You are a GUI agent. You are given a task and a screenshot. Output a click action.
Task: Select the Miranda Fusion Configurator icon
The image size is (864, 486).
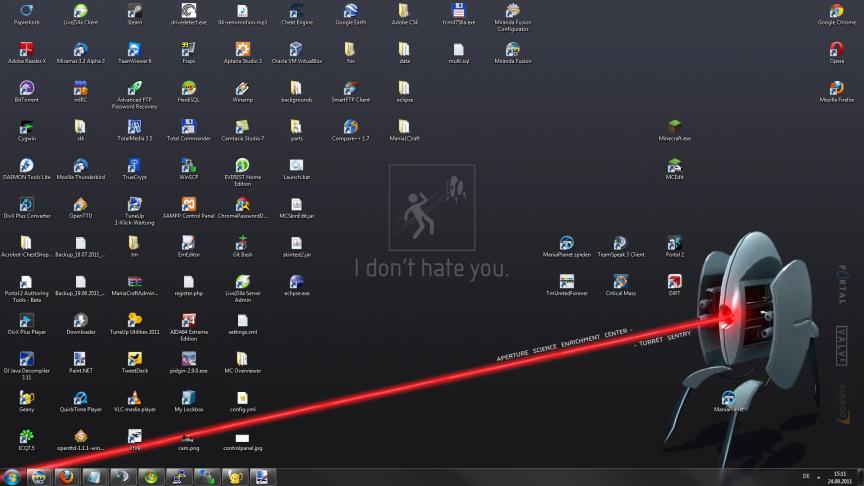click(x=512, y=18)
